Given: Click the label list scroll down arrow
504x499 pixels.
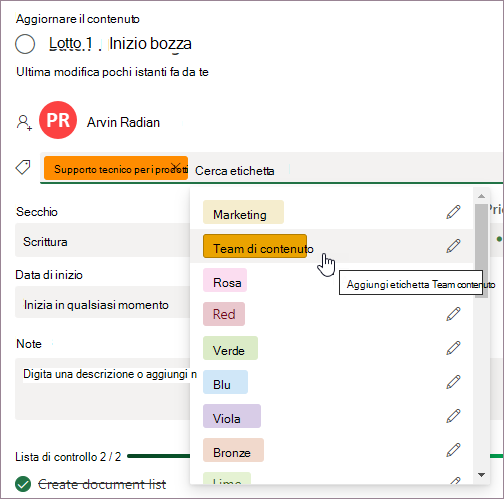Looking at the screenshot, I should click(x=481, y=475).
